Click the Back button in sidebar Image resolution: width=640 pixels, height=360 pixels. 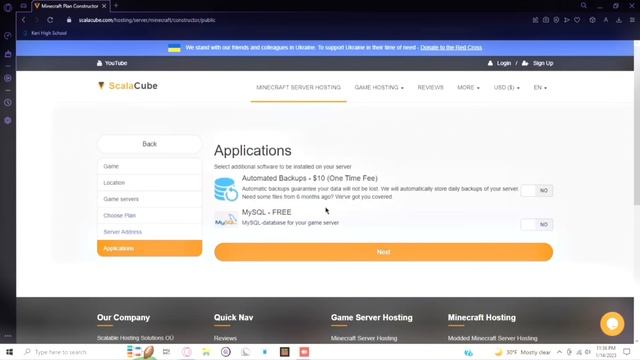149,144
